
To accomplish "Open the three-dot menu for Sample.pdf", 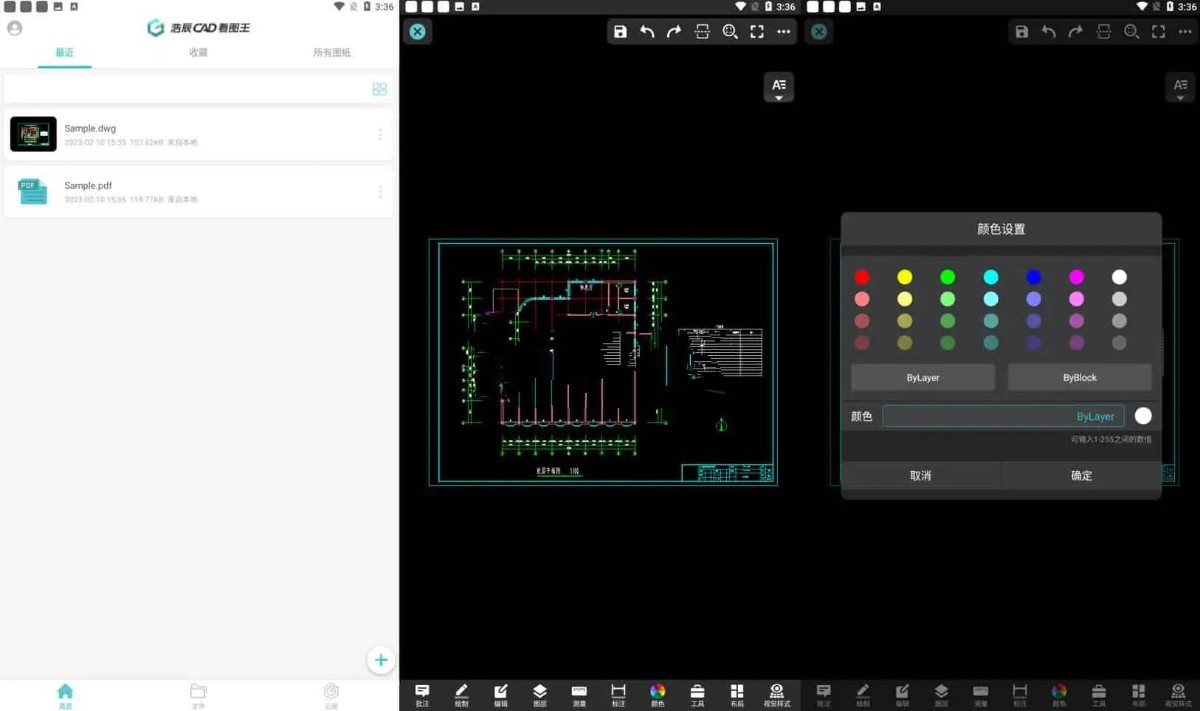I will pos(380,192).
